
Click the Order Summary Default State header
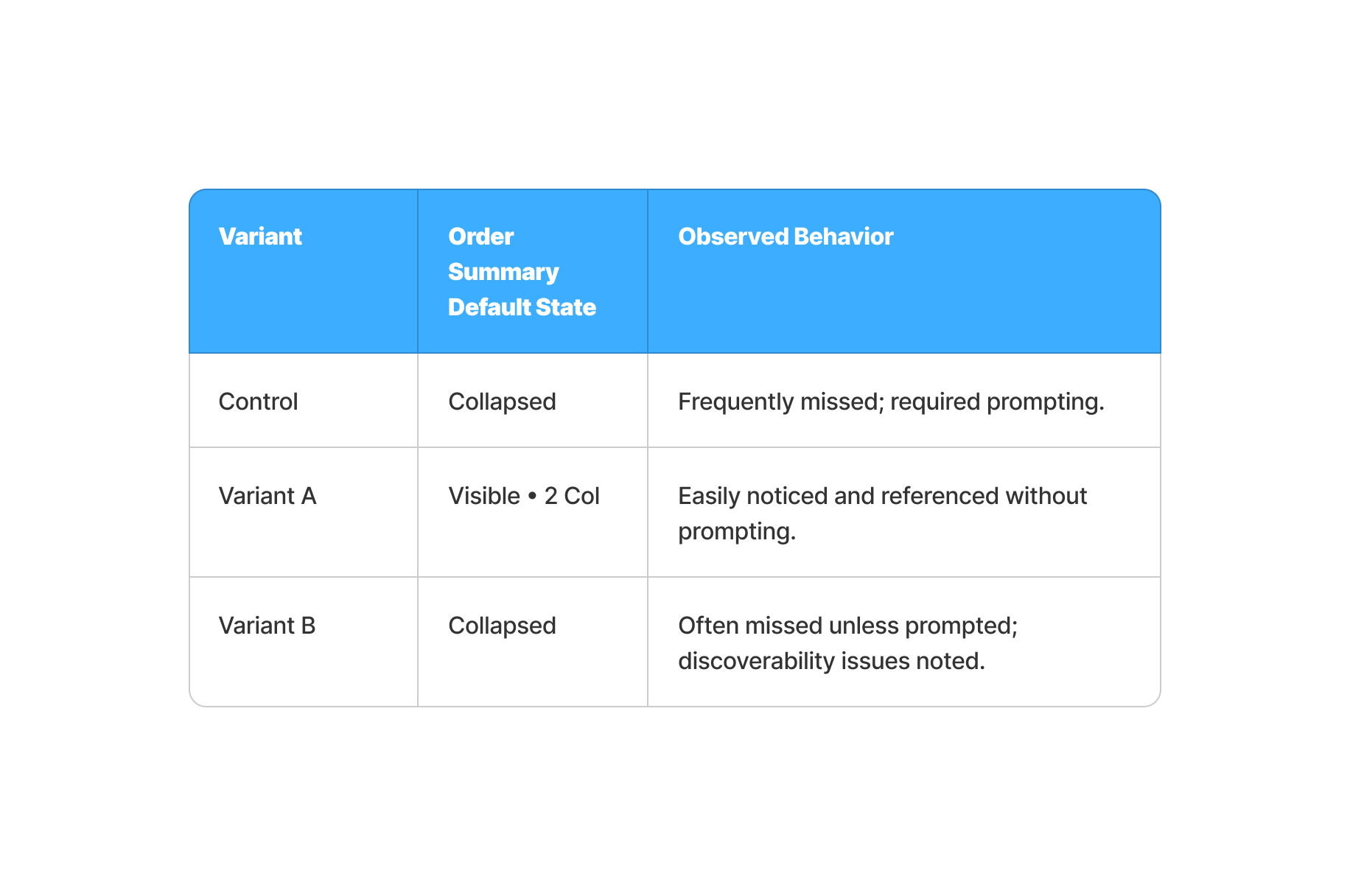[521, 271]
